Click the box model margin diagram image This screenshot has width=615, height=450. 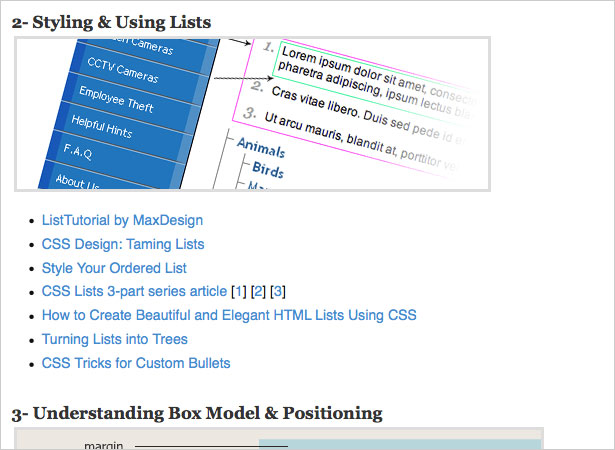pyautogui.click(x=279, y=439)
